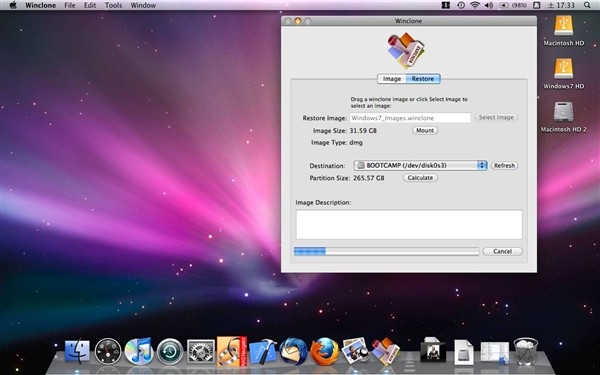Switch to the Restore tab
This screenshot has height=375, width=600.
click(x=423, y=79)
